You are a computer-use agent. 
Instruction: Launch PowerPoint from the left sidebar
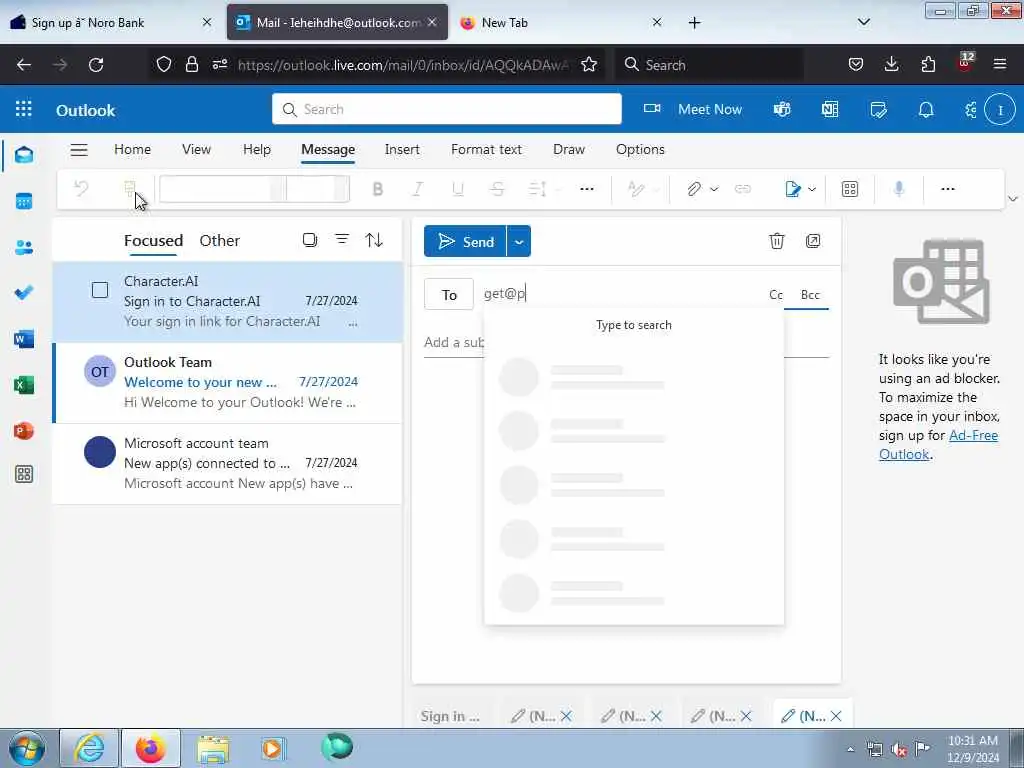coord(24,431)
